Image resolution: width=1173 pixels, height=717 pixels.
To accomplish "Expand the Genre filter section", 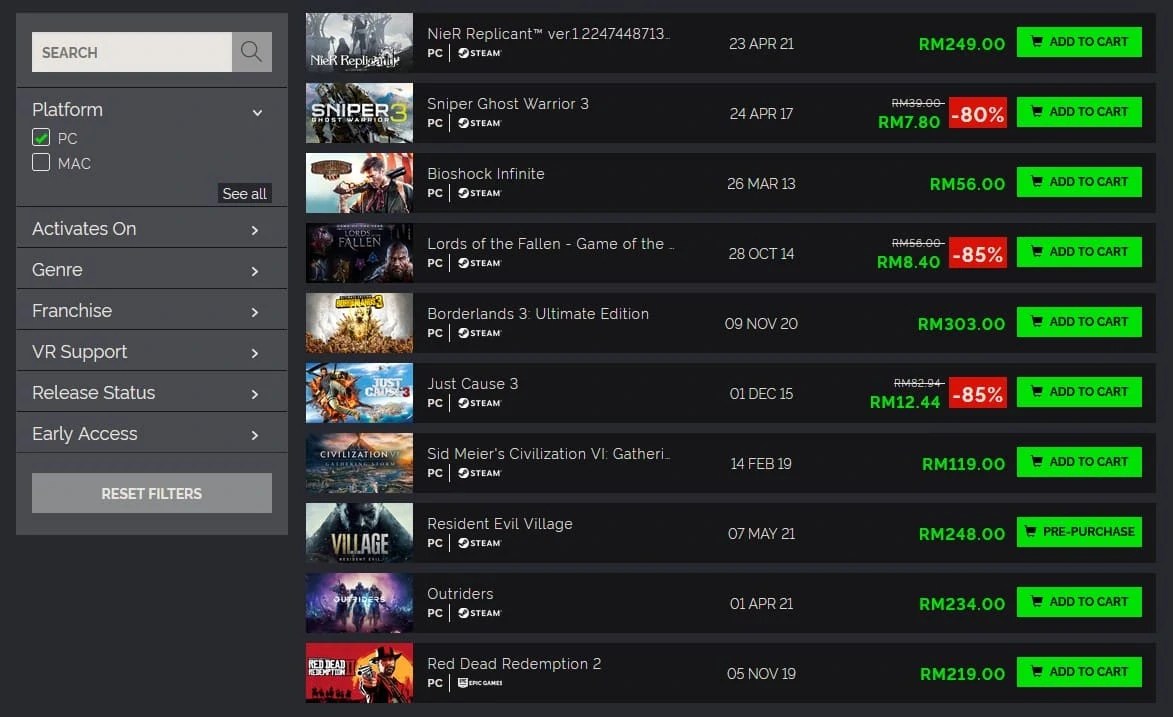I will click(152, 269).
